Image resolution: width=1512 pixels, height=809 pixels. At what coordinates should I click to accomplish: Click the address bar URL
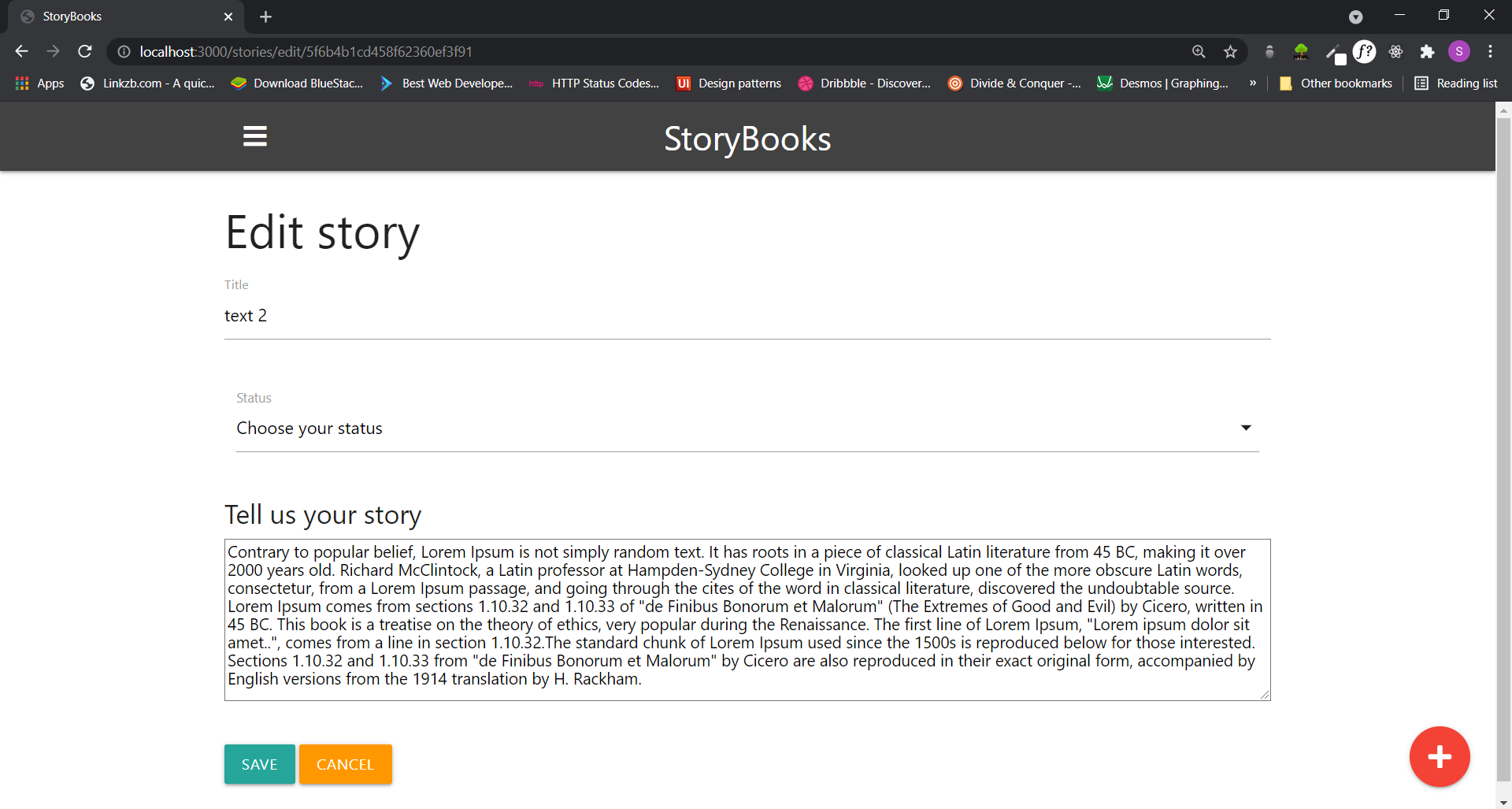[306, 52]
